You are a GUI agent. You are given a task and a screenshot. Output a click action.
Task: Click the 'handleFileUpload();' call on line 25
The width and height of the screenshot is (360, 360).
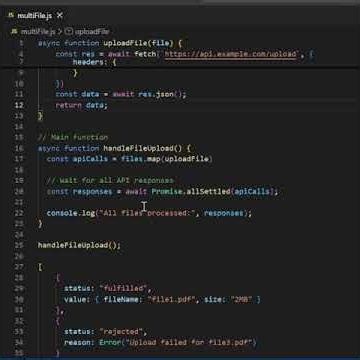[79, 245]
